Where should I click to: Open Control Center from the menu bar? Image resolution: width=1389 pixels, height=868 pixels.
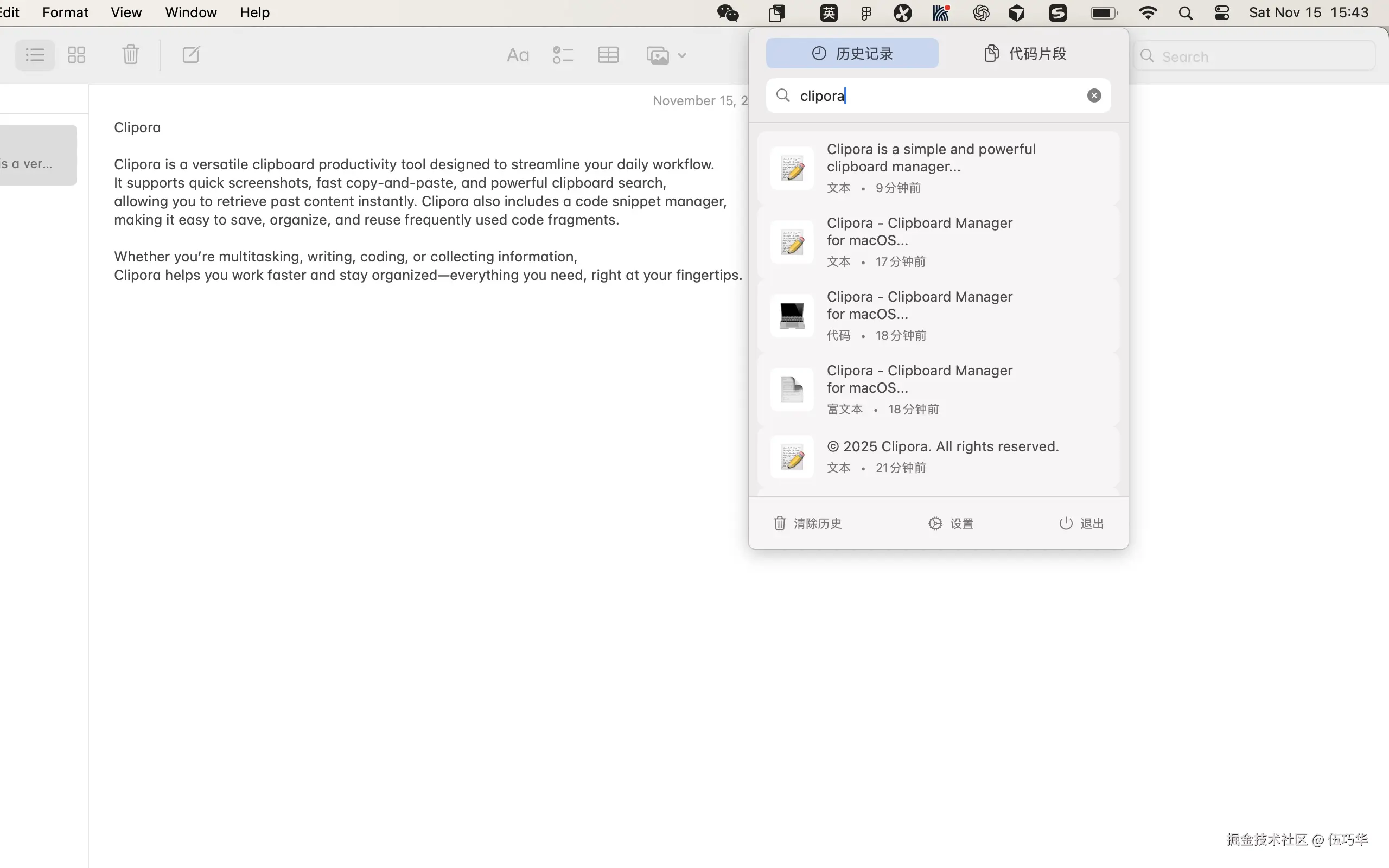click(1221, 12)
